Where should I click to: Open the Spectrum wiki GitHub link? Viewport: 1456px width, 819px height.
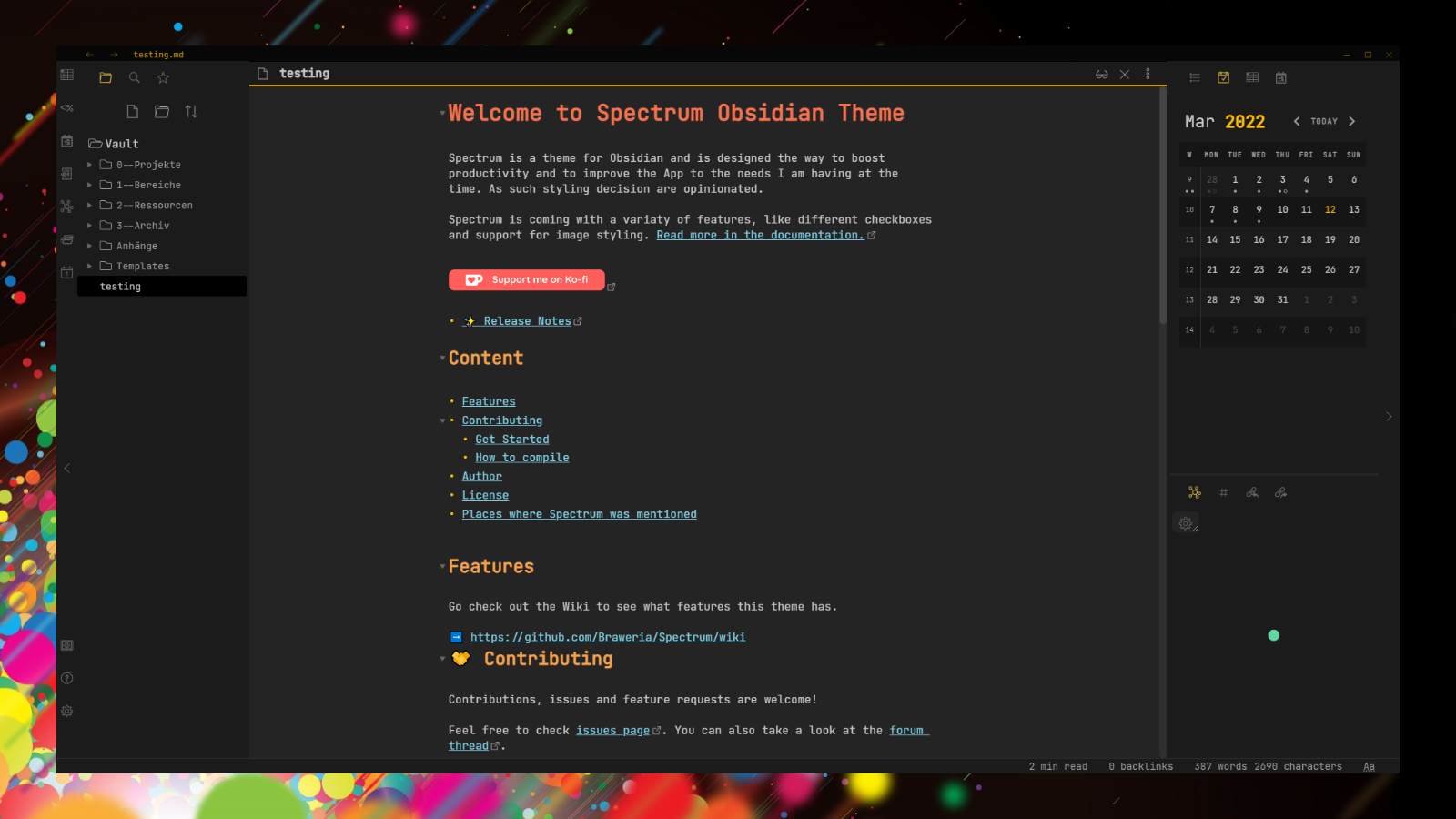(608, 637)
